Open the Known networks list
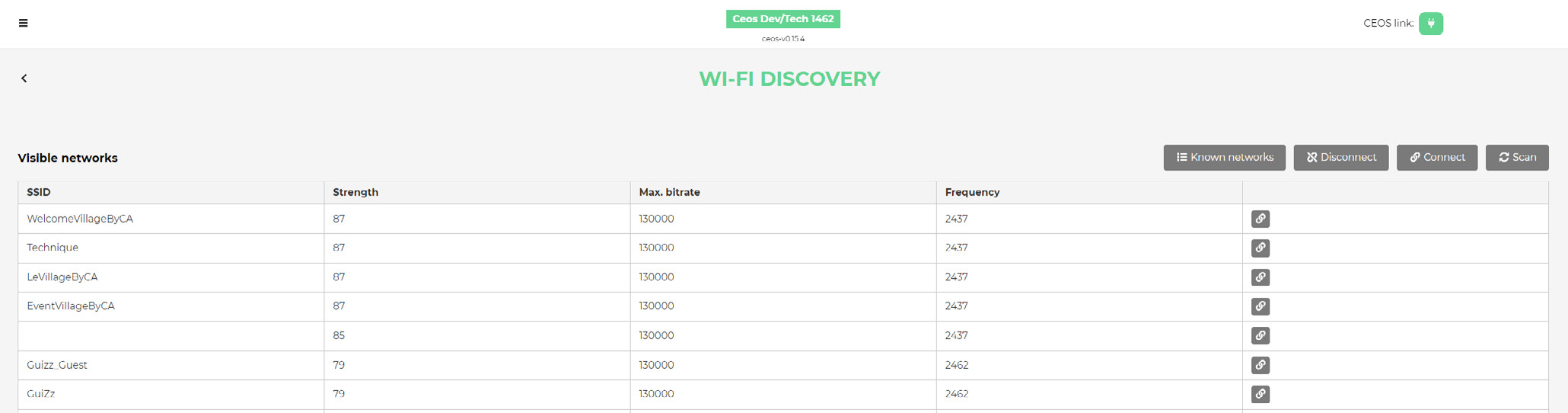 pos(1224,158)
